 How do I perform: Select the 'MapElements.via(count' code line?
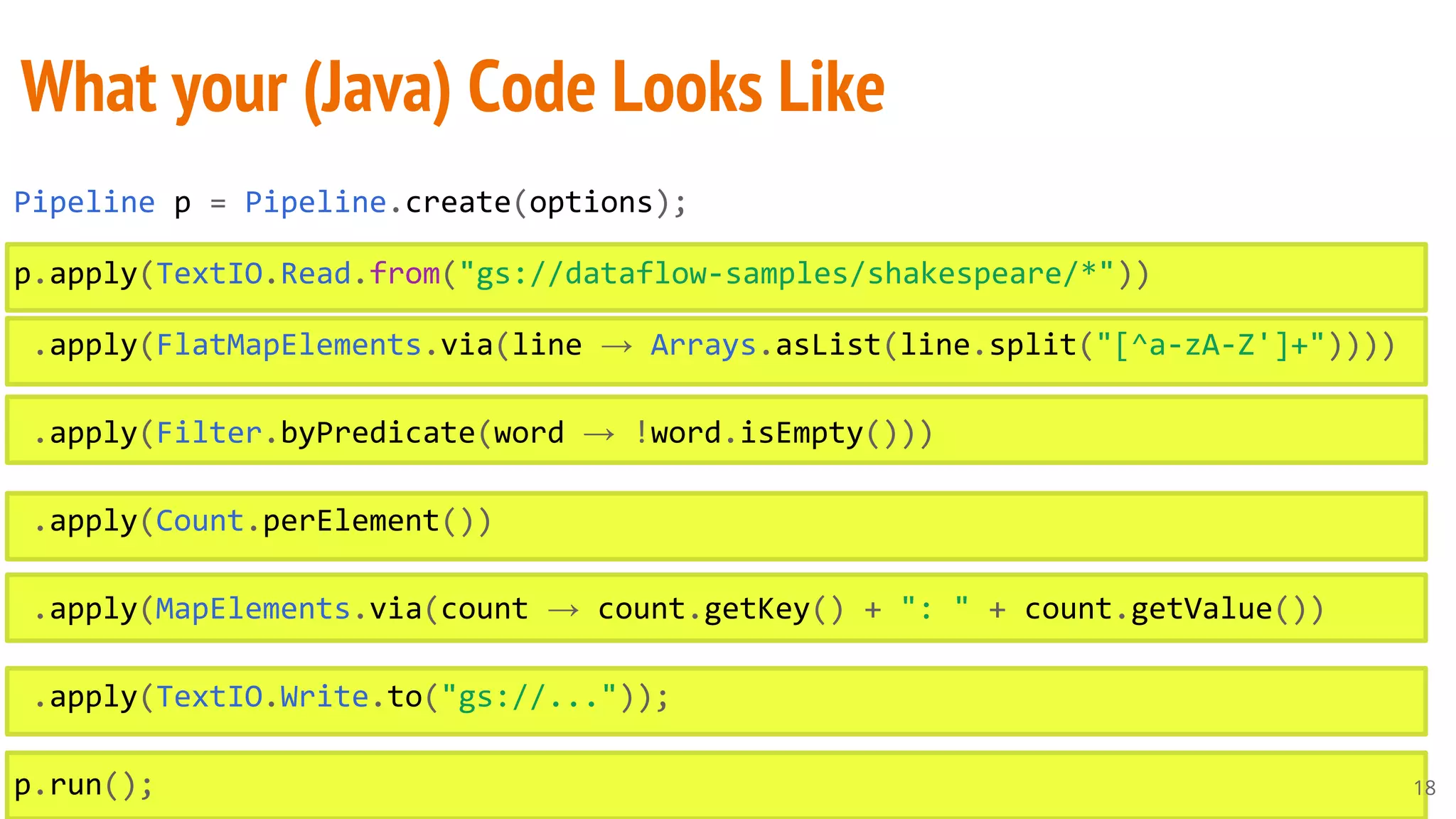click(x=717, y=608)
